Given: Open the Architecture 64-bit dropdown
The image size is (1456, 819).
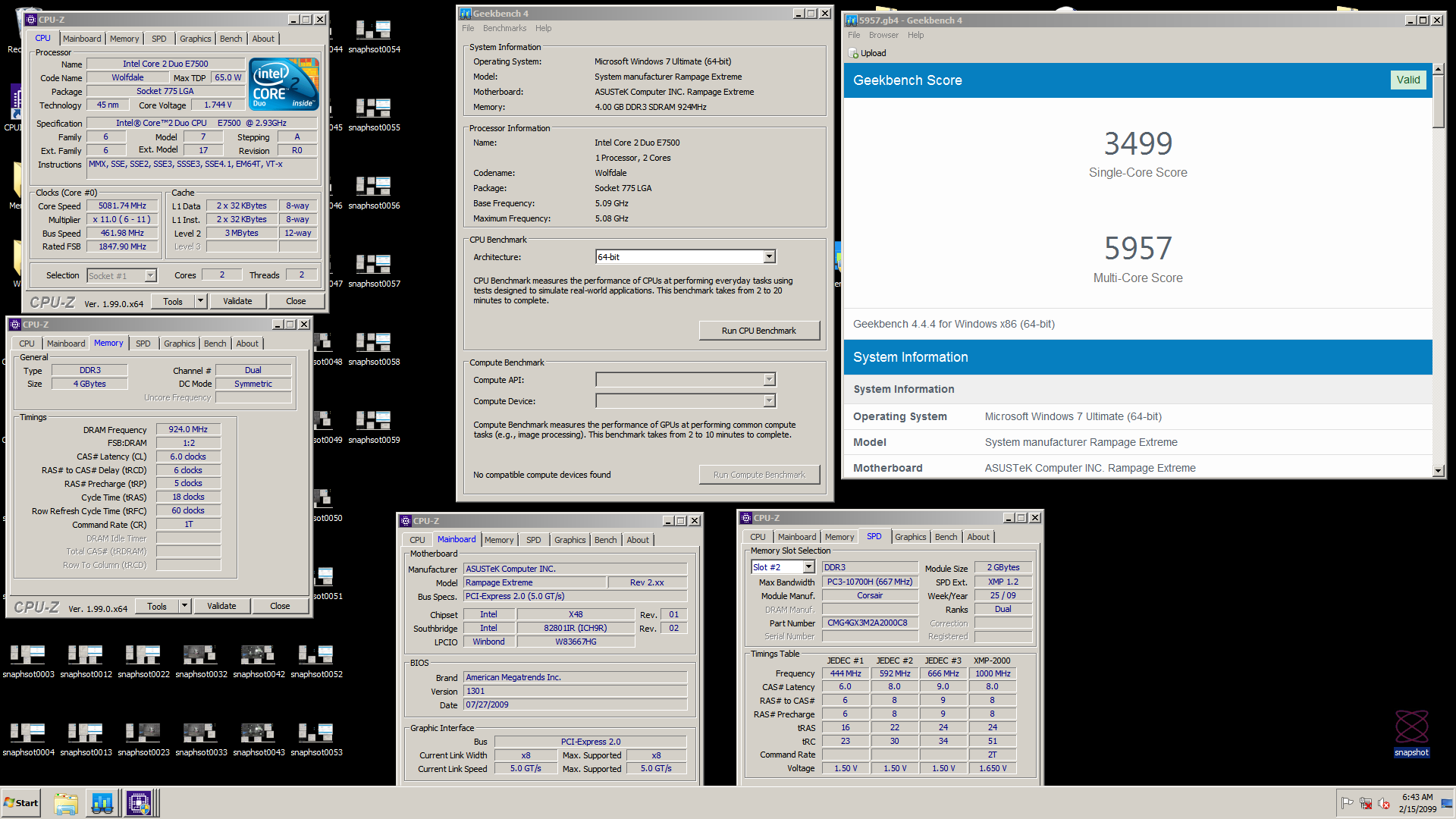Looking at the screenshot, I should coord(770,257).
